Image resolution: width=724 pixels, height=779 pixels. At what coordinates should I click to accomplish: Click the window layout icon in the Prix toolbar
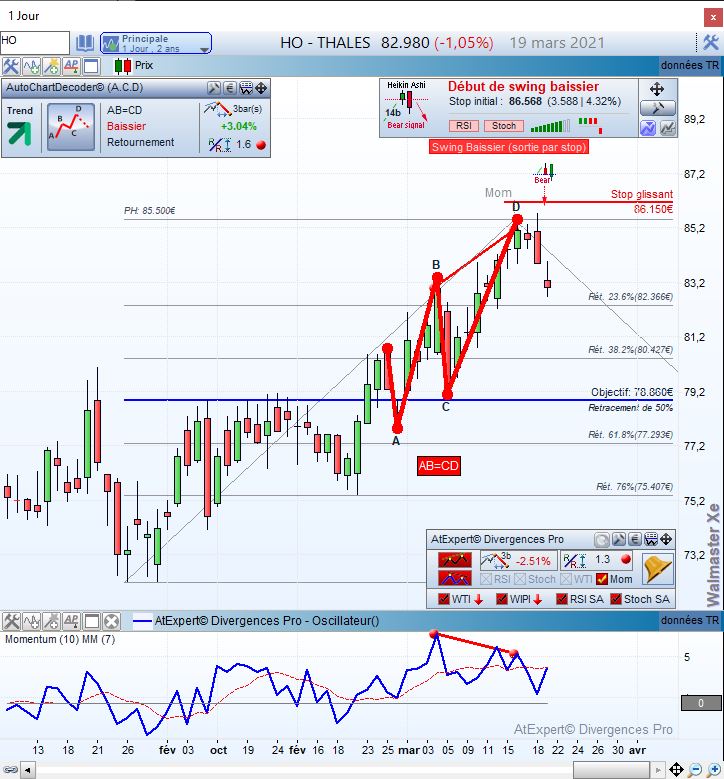91,66
